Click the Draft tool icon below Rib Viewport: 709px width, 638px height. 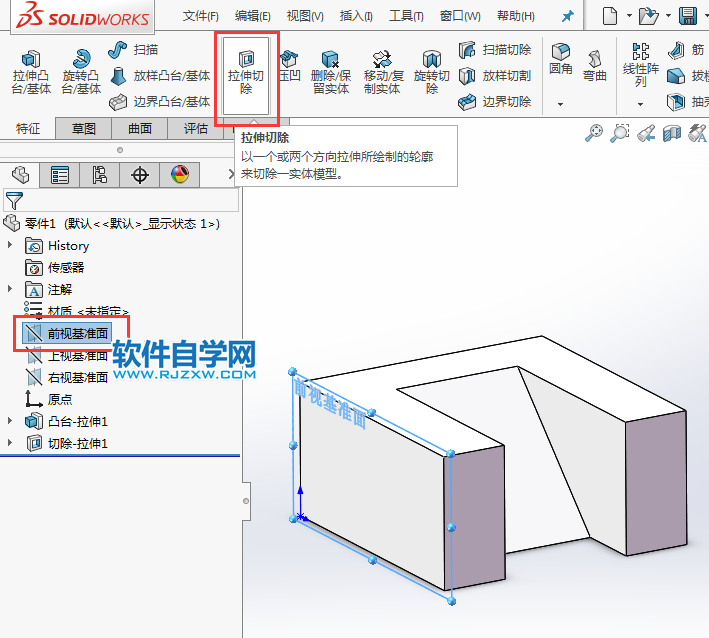pos(676,76)
